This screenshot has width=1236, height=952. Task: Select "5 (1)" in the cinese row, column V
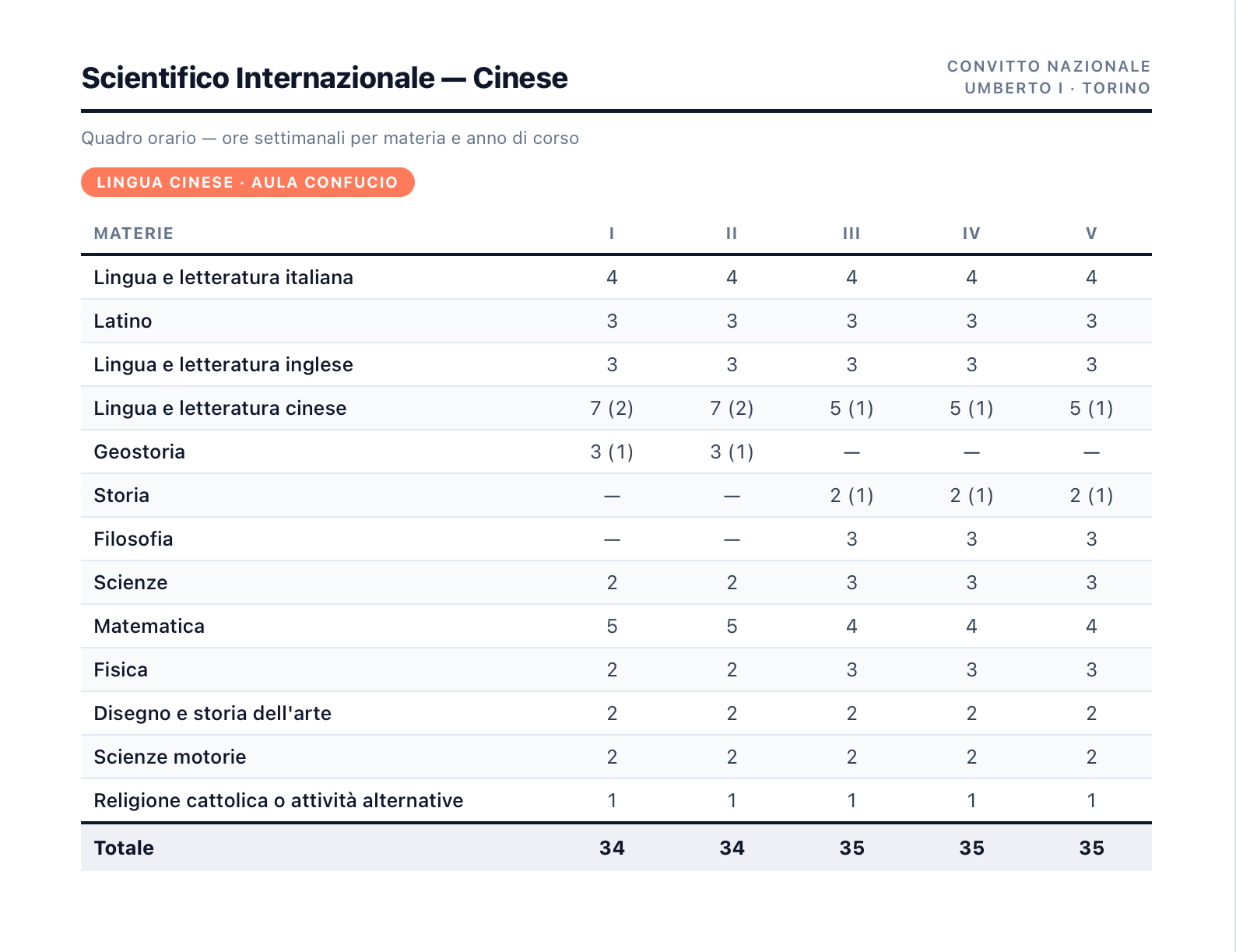(1091, 409)
